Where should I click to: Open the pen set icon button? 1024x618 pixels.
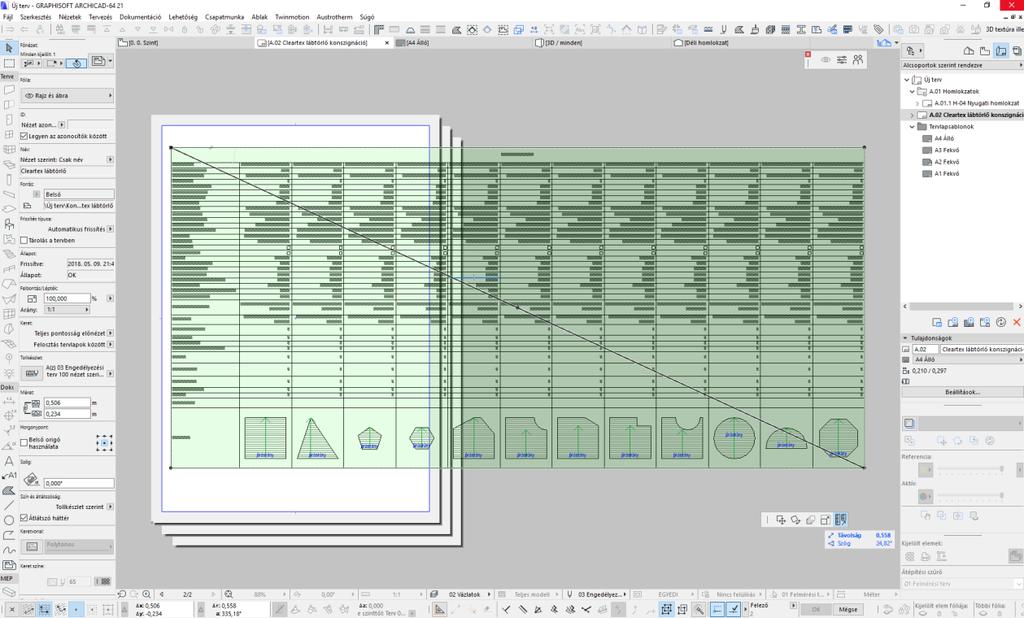[31, 373]
